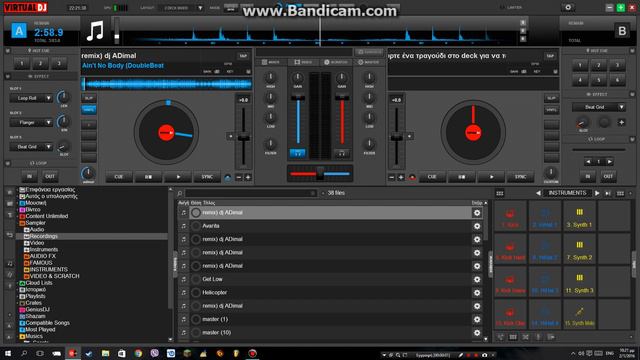Click hot cue 5 on deck B
640x360 pixels.
pyautogui.click(x=599, y=80)
